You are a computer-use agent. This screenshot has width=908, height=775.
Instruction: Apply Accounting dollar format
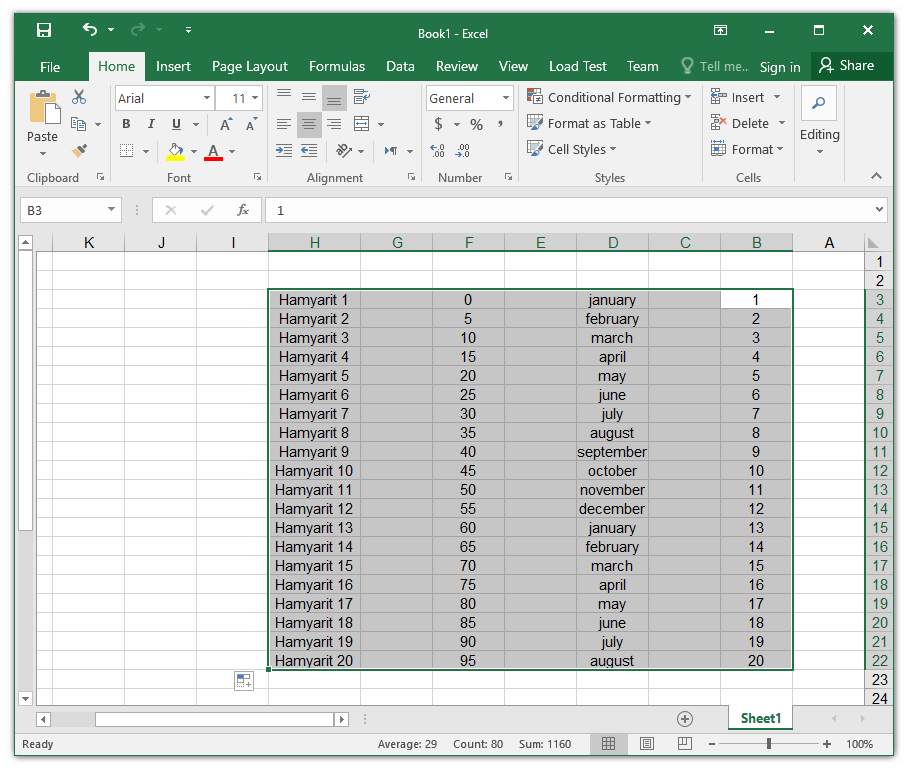click(438, 125)
